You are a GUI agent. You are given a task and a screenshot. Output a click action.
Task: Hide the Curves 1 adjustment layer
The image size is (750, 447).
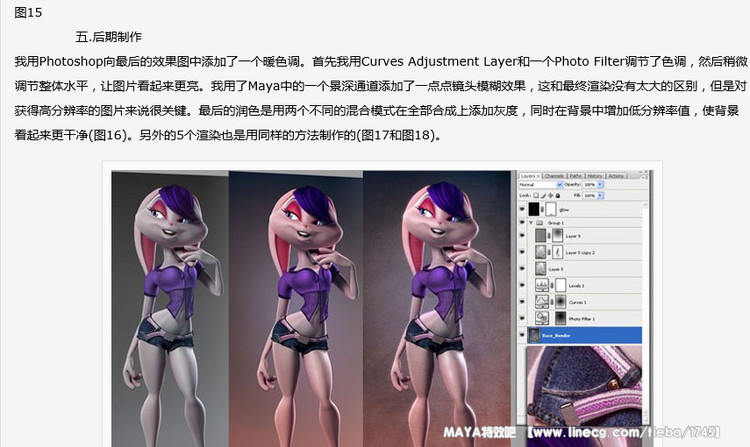point(522,301)
